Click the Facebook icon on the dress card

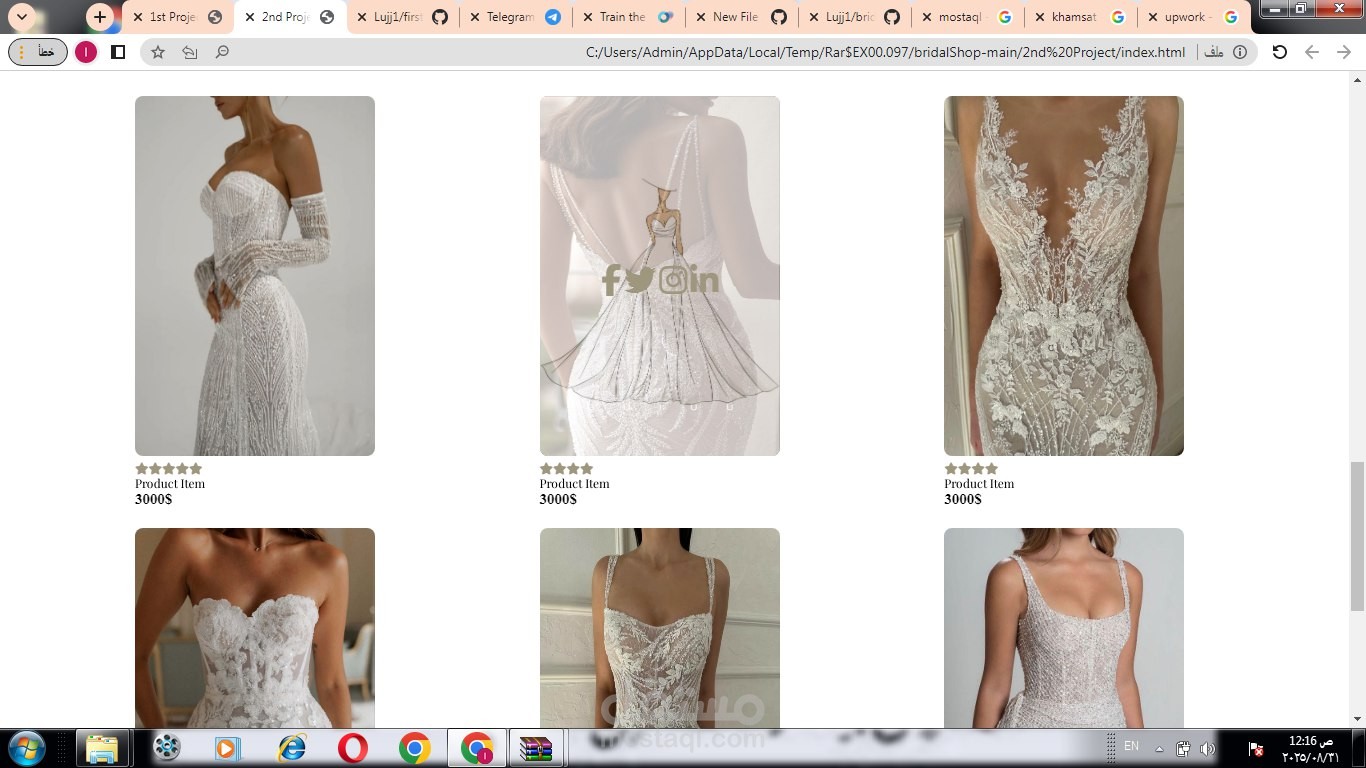point(610,280)
